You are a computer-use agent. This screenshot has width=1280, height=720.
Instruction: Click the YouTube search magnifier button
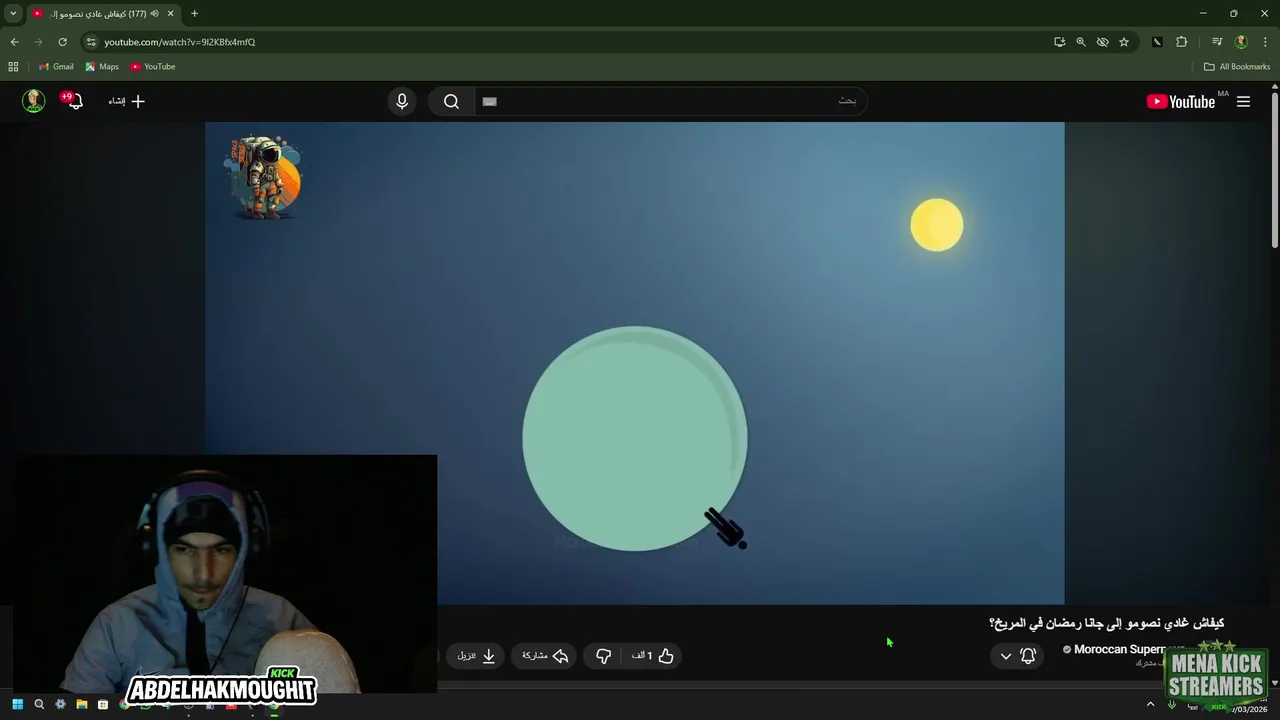tap(451, 101)
